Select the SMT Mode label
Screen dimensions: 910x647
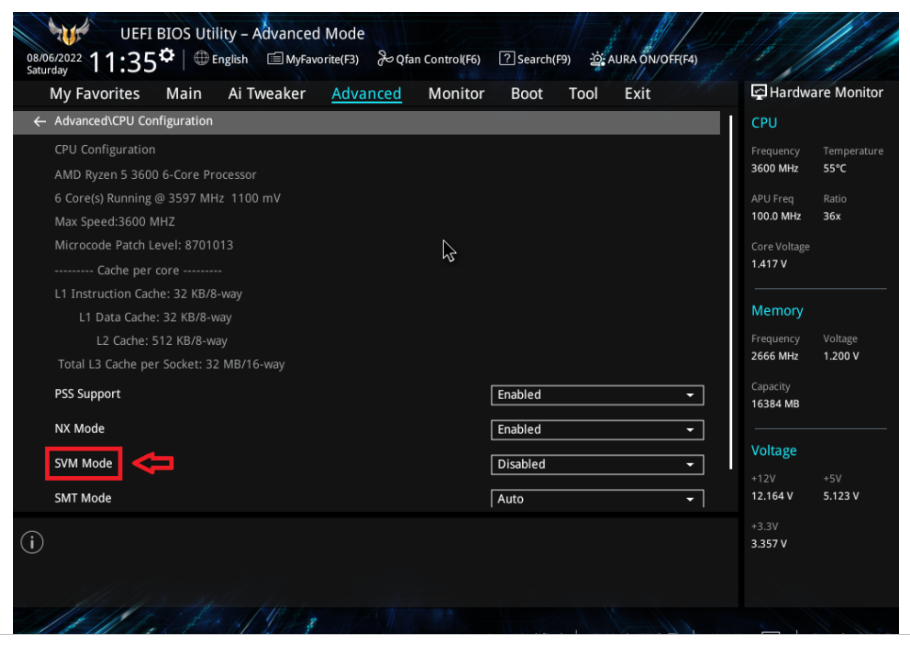click(83, 498)
